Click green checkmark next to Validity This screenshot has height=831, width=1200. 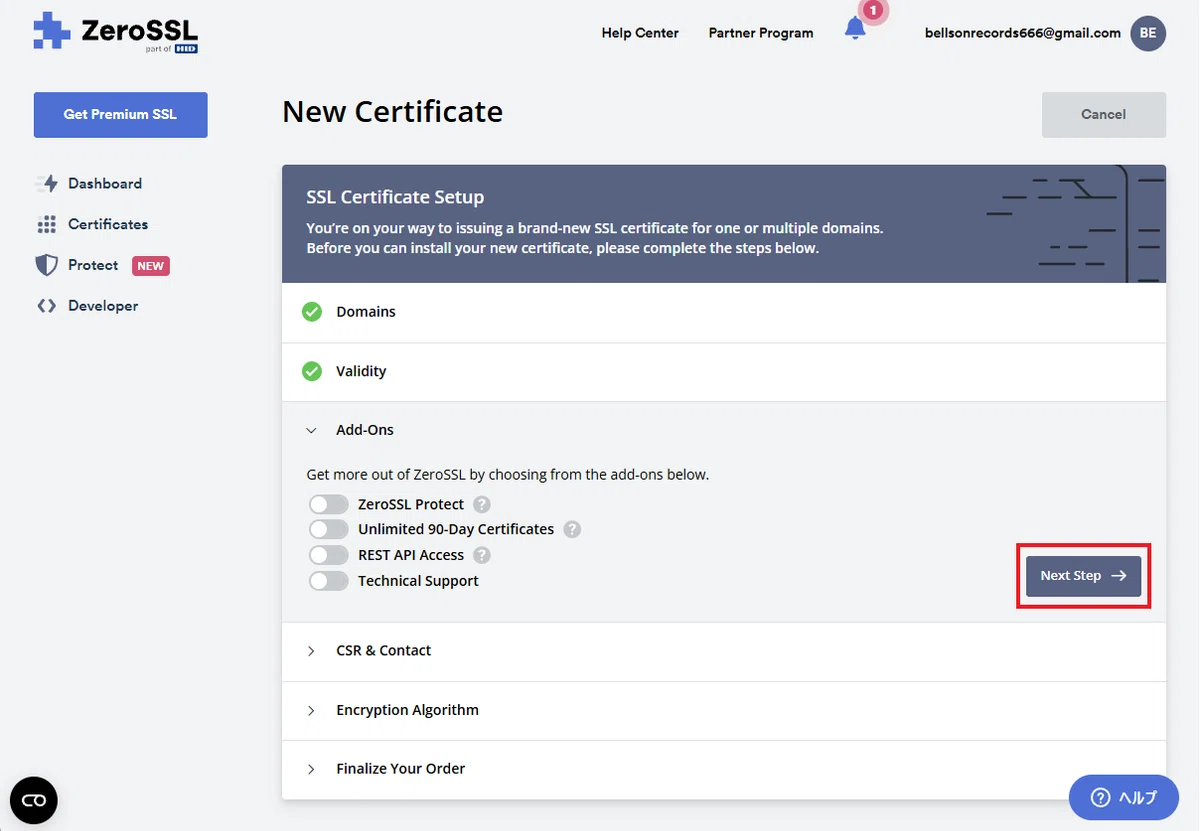[x=312, y=371]
